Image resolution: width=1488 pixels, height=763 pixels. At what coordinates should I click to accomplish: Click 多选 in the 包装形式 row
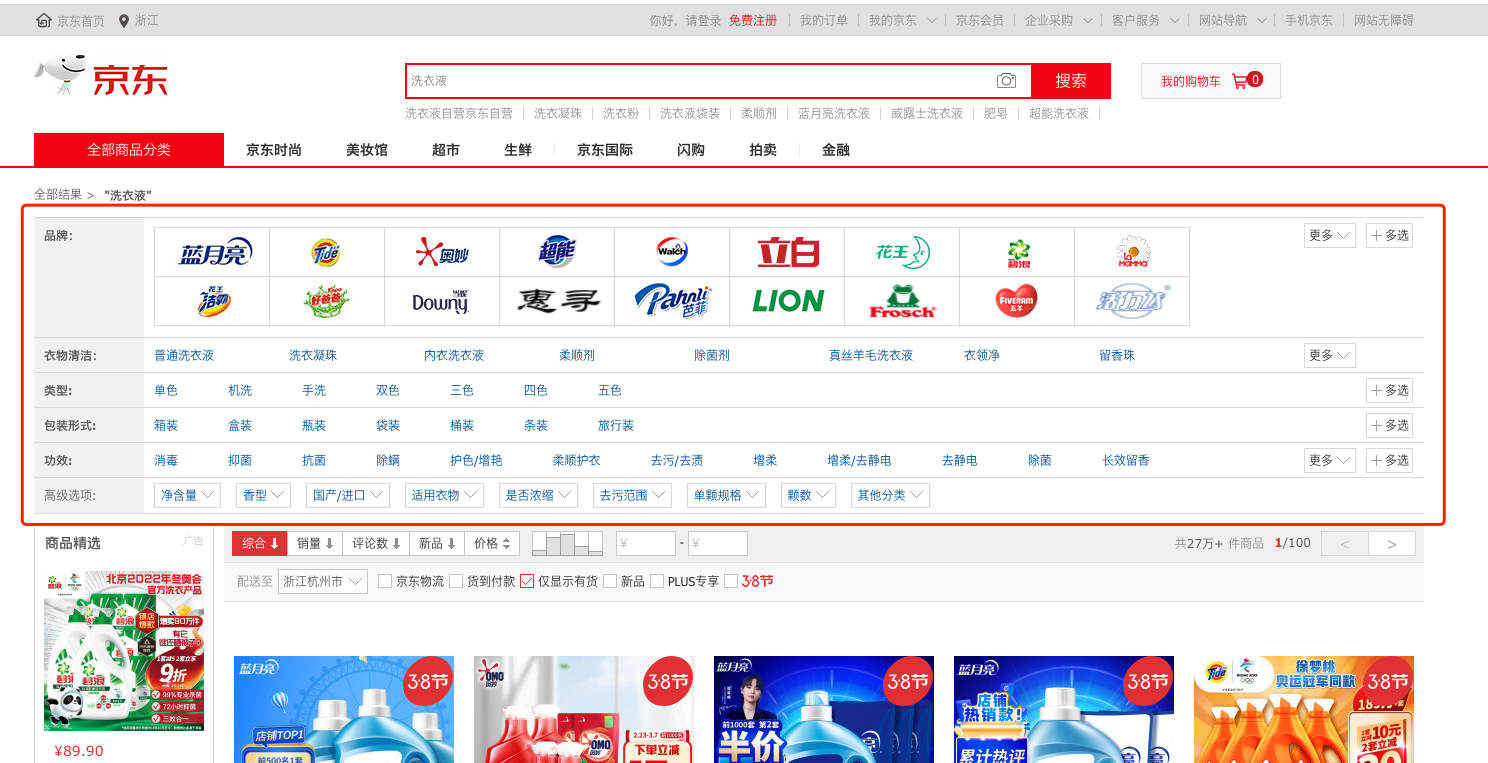tap(1389, 425)
